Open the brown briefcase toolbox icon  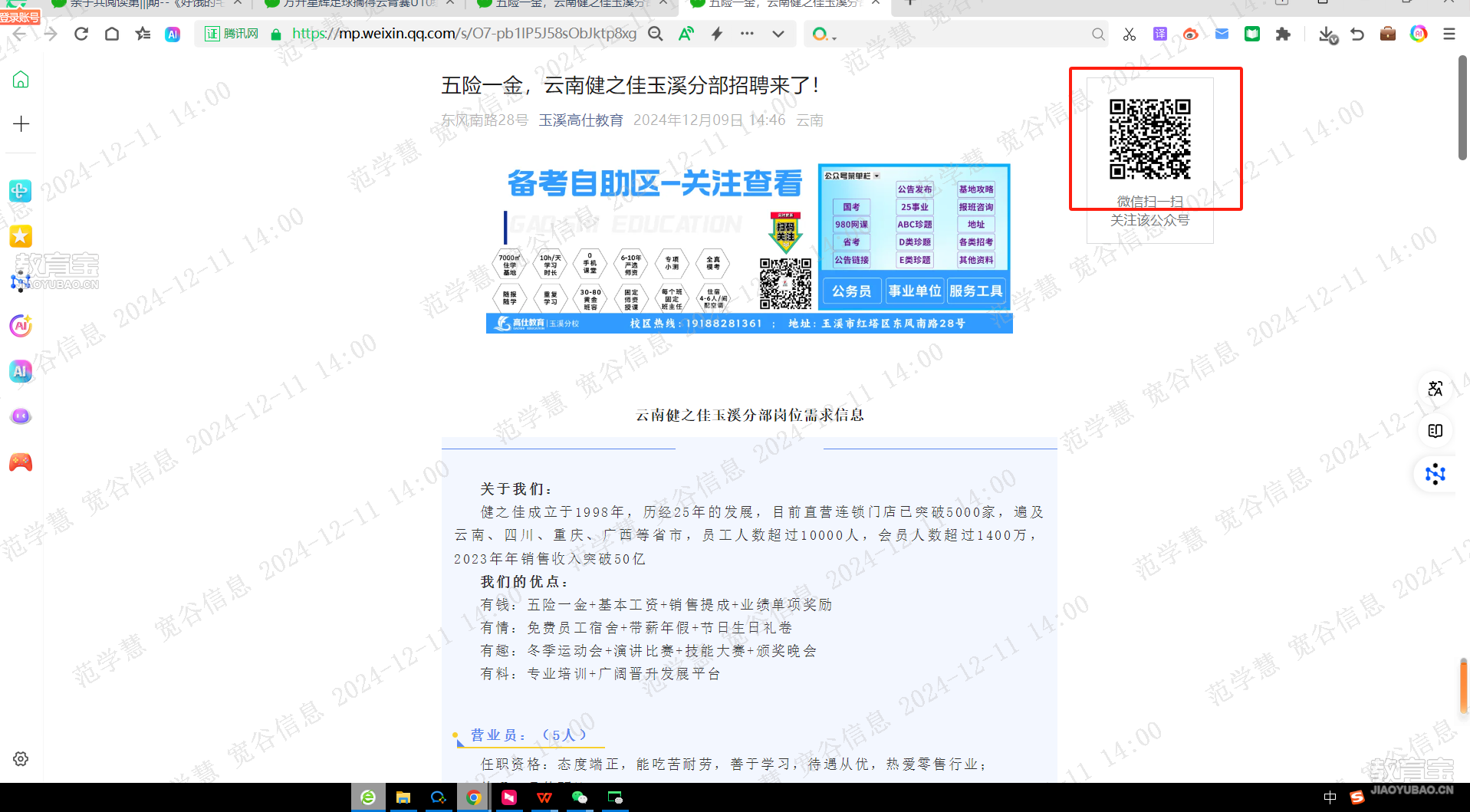[x=1388, y=34]
